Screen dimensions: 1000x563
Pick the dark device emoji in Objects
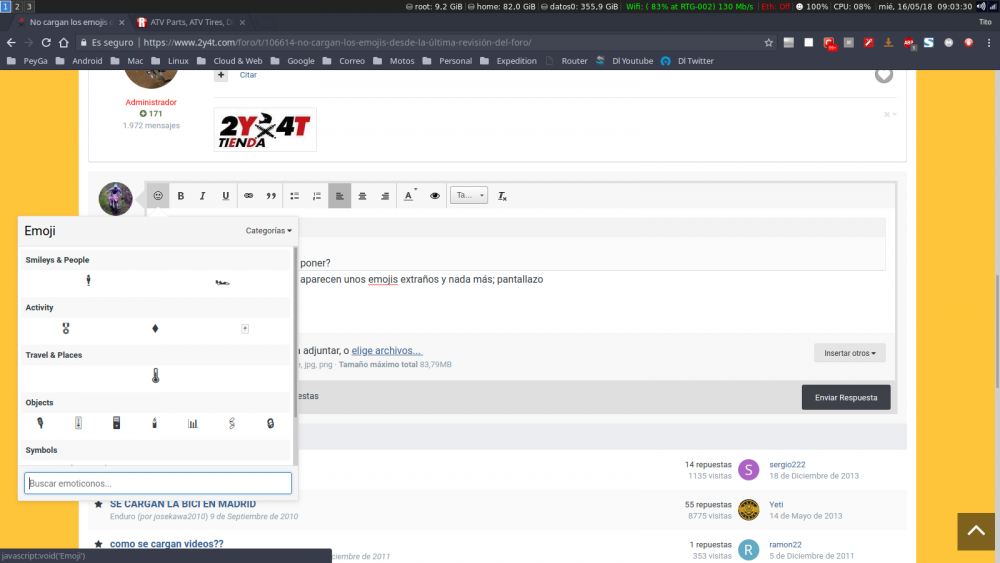point(117,423)
